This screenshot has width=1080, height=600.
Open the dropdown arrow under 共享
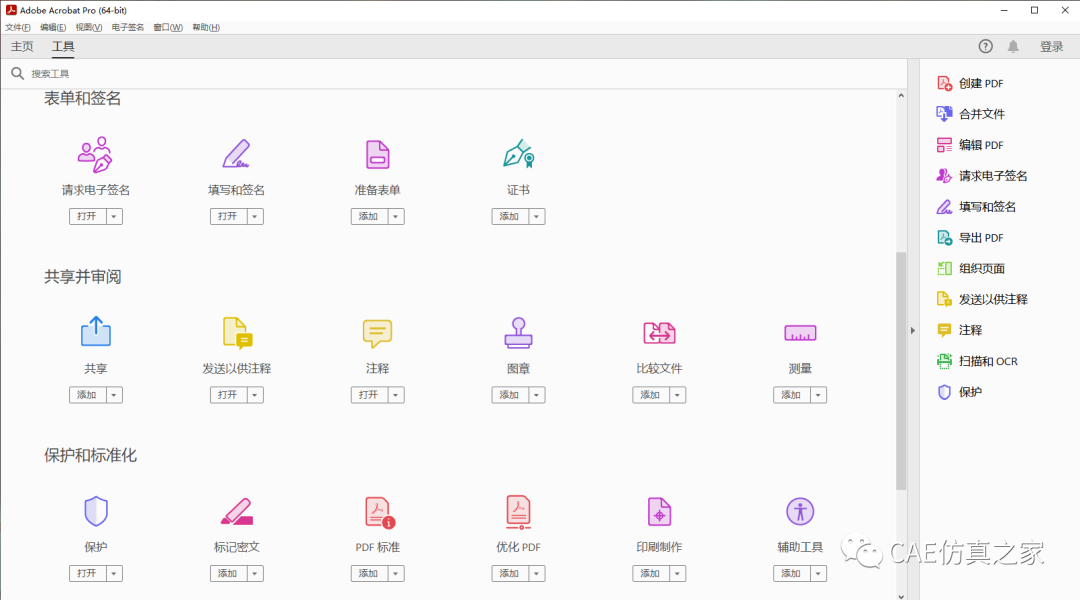(x=114, y=395)
